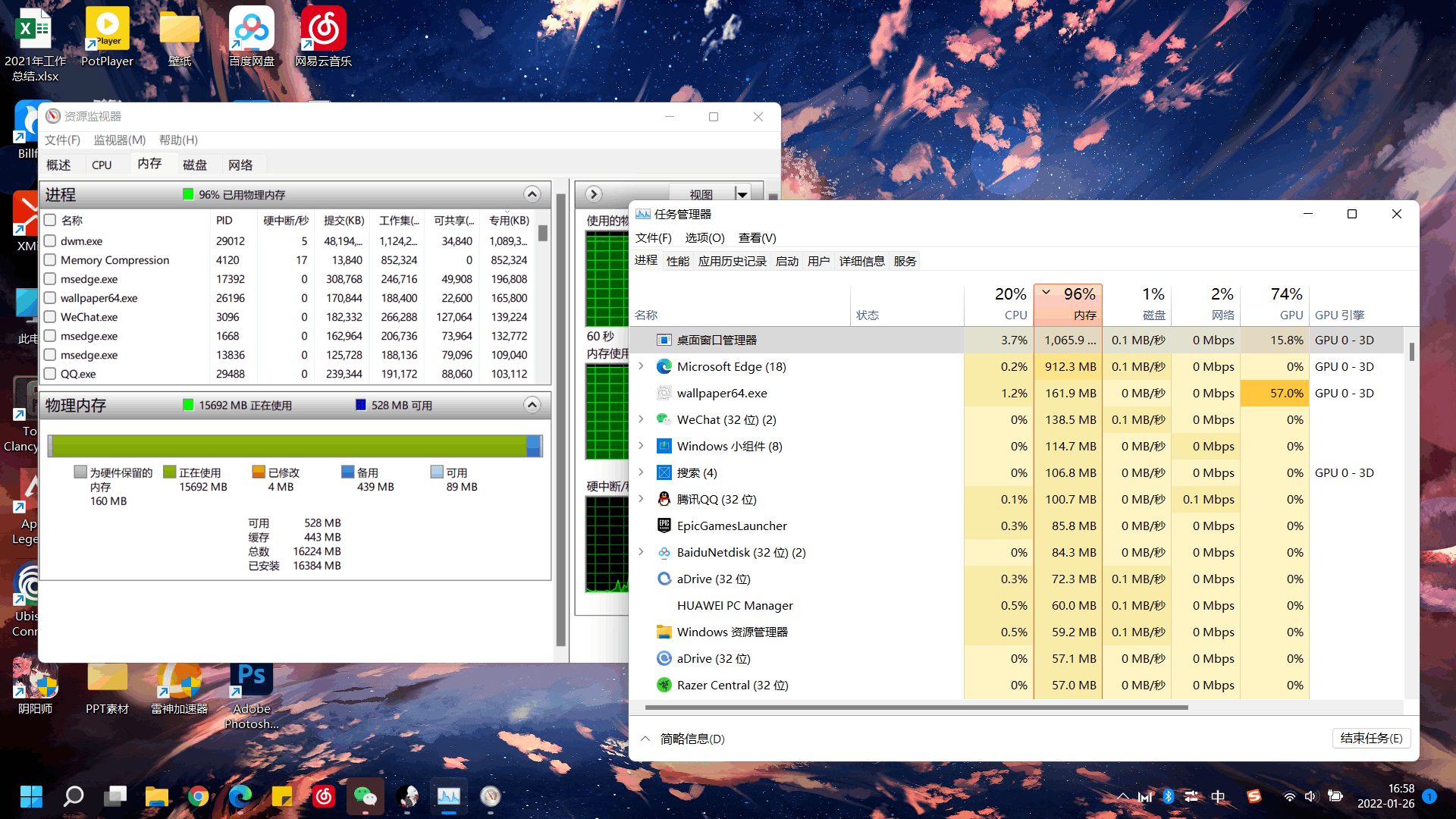1456x819 pixels.
Task: Expand Windows 小组件 (8) group
Action: 642,446
